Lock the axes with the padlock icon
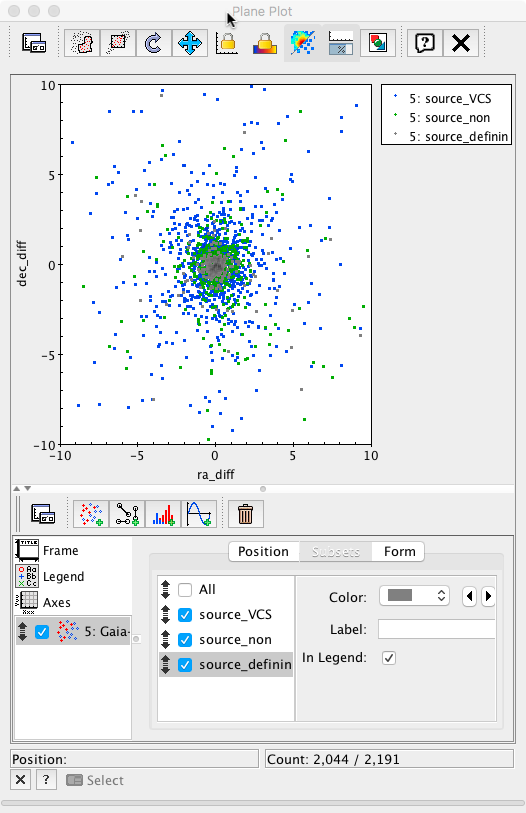The height and width of the screenshot is (813, 526). (x=227, y=43)
